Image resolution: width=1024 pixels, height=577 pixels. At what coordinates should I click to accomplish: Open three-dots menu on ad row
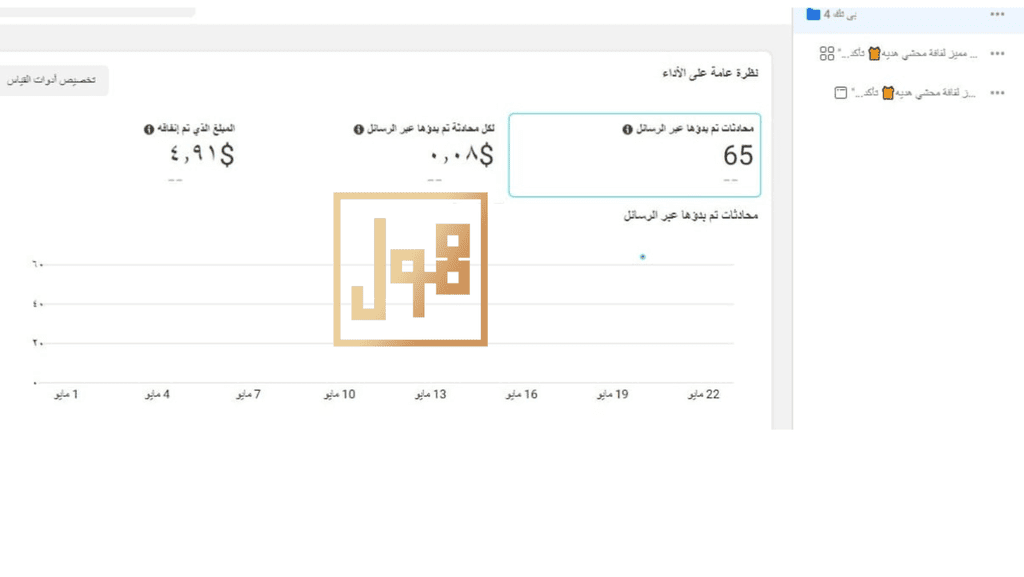click(997, 93)
